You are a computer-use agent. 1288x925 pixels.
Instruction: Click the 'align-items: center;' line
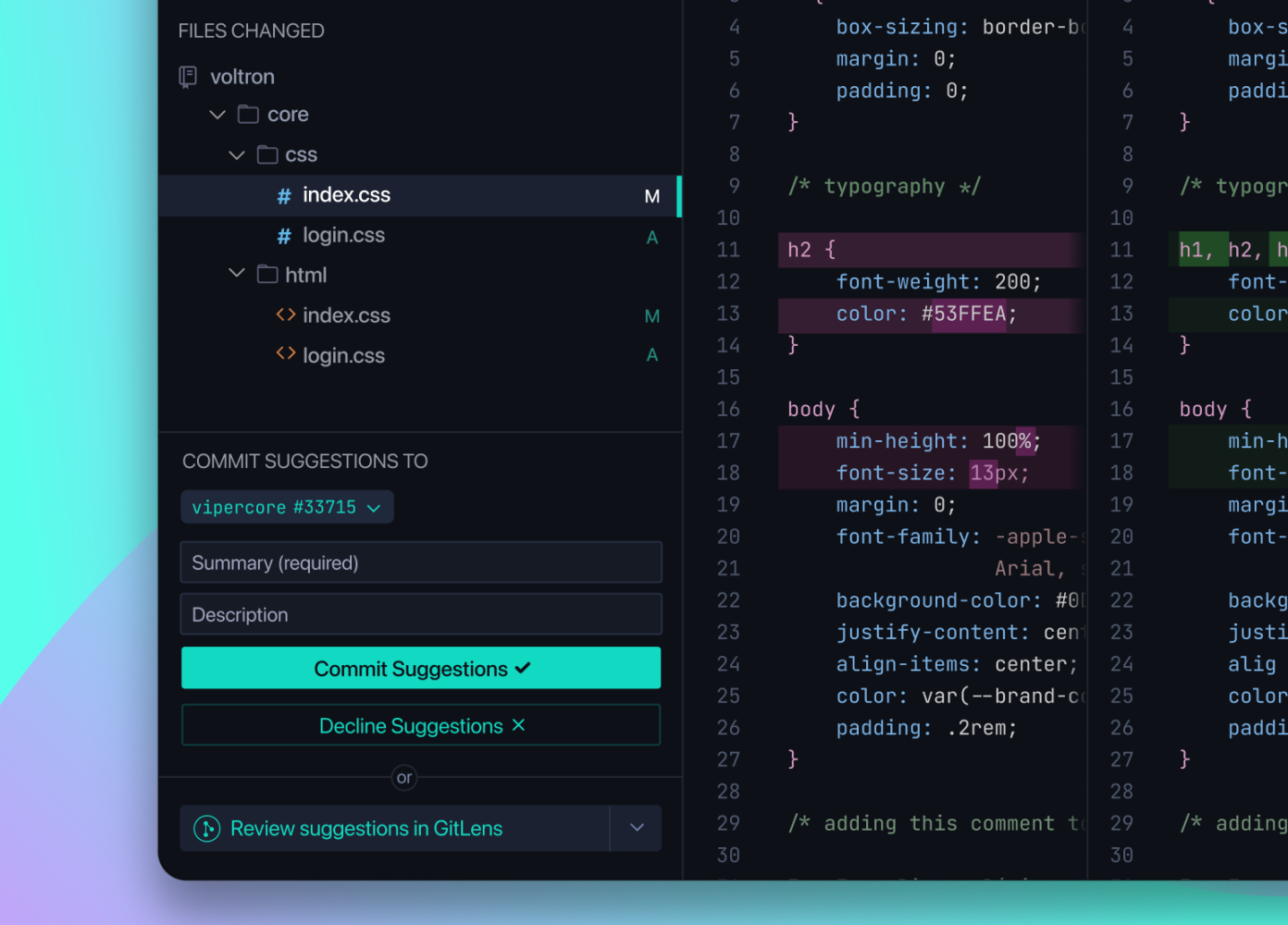tap(957, 664)
